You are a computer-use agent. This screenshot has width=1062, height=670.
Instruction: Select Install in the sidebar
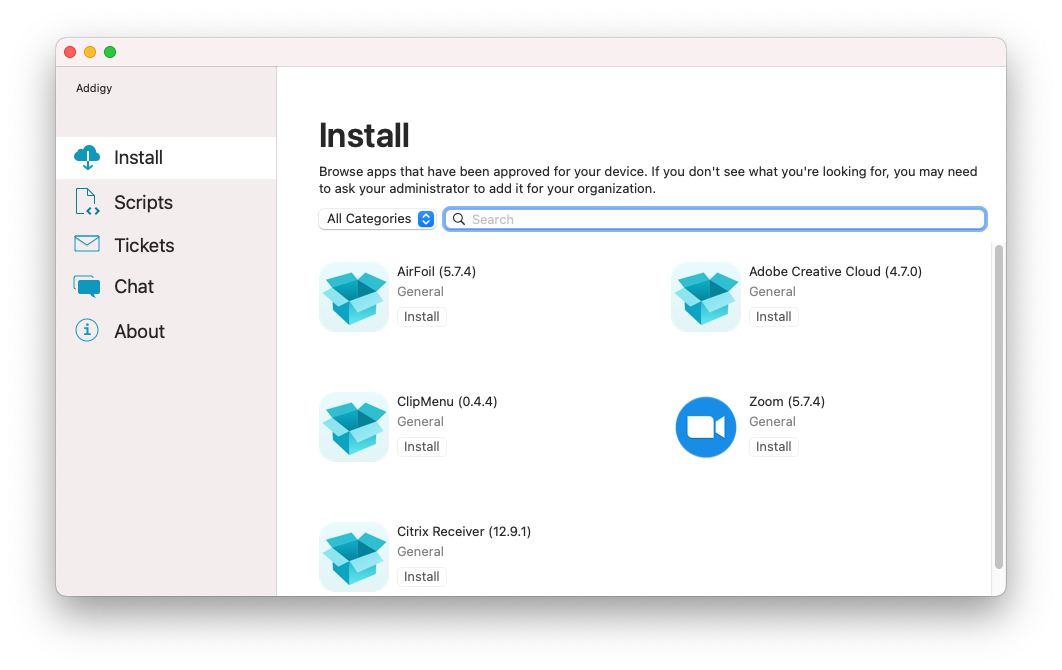coord(166,158)
